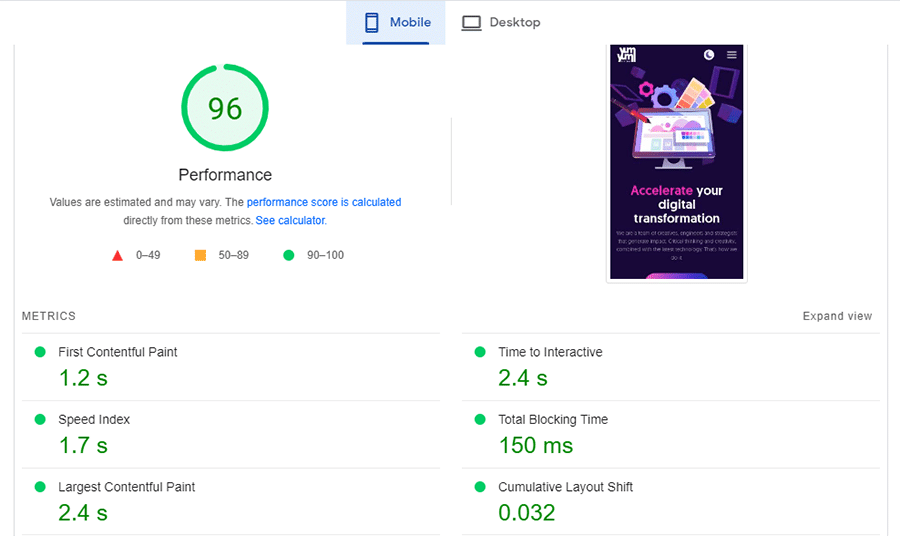The height and width of the screenshot is (536, 900).
Task: Click the dark mode moon icon in the screenshot
Action: (x=709, y=55)
